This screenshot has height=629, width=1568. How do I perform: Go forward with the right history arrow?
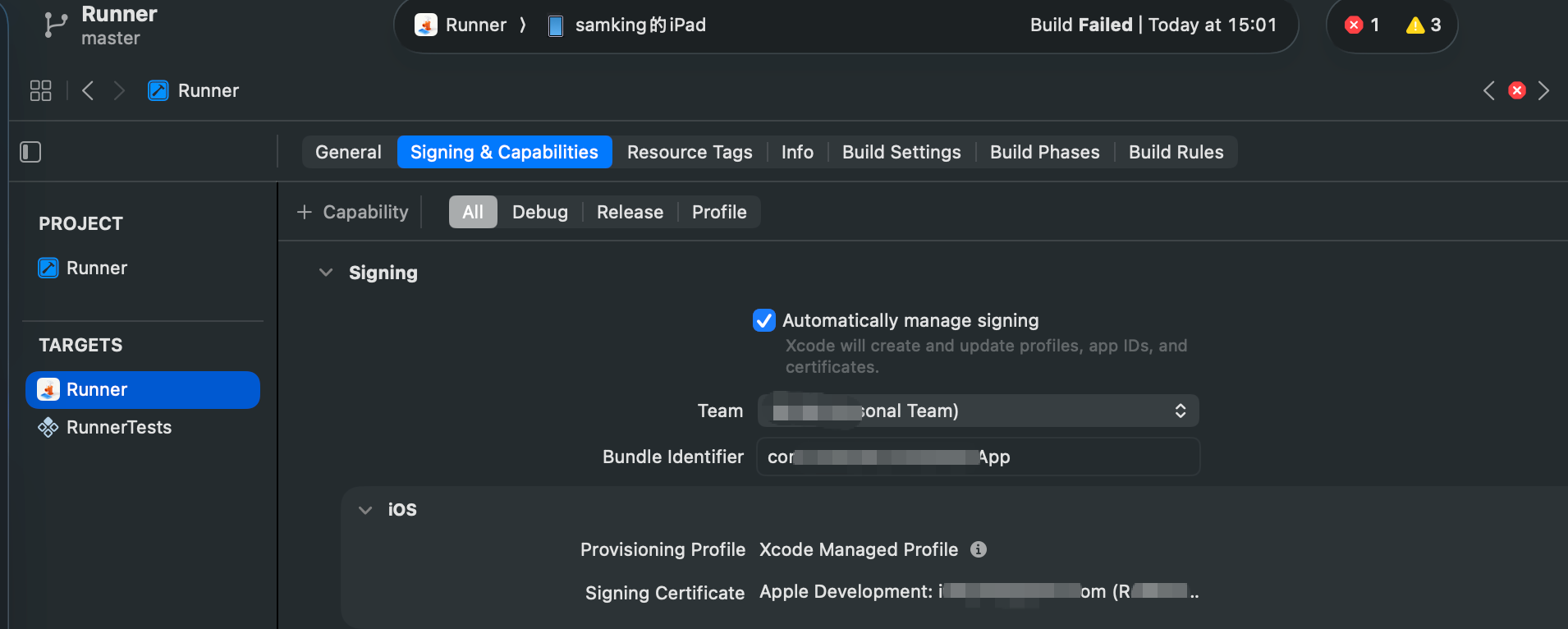[119, 90]
